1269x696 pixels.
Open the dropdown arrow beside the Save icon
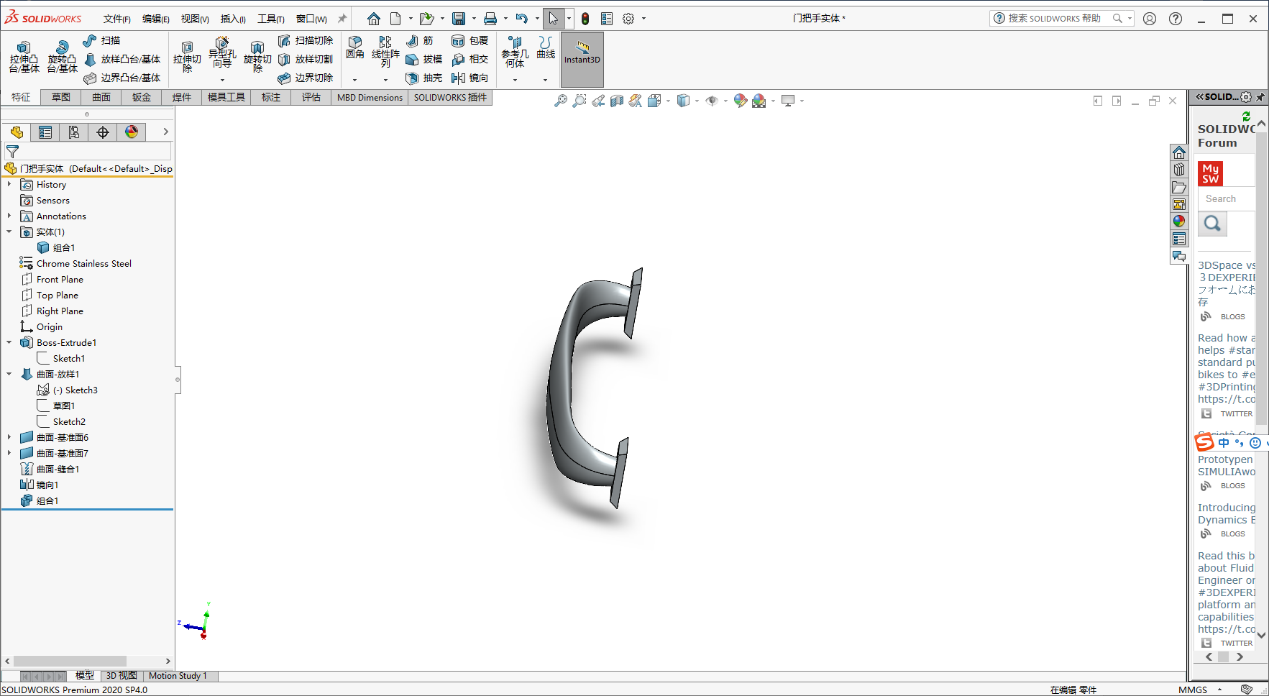coord(473,18)
